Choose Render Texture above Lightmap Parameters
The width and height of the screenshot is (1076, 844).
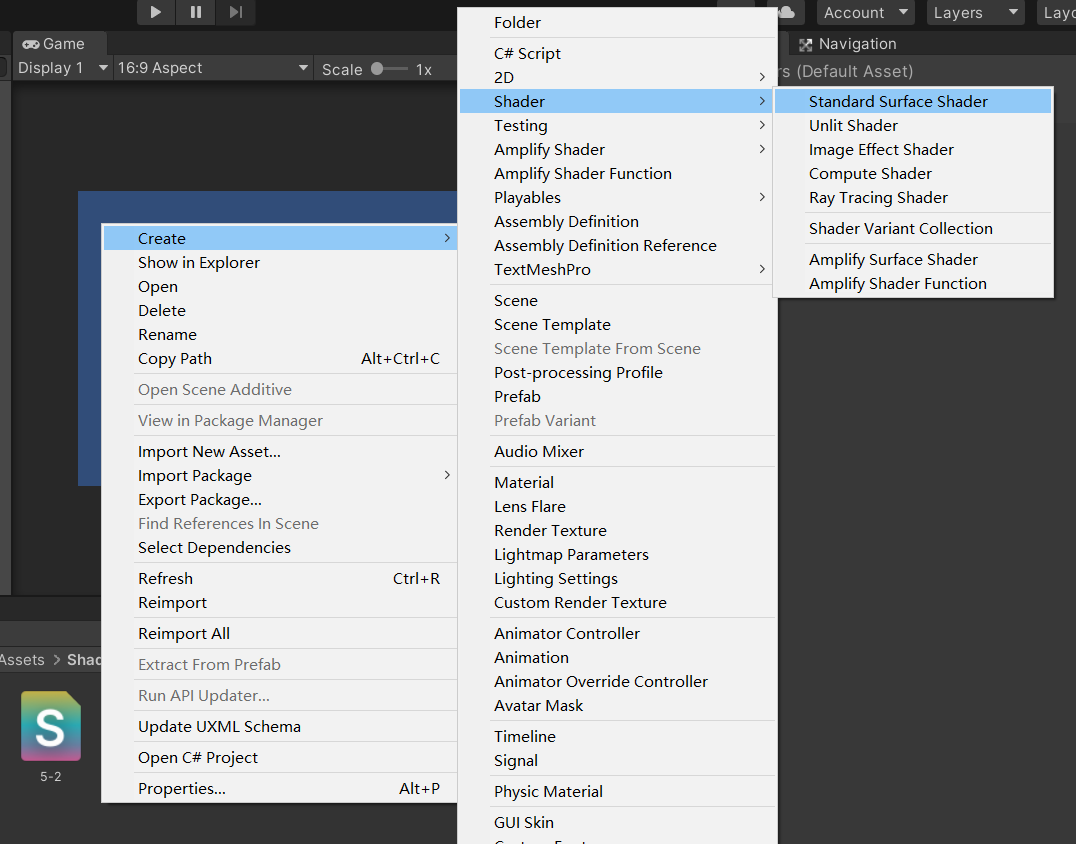618,530
